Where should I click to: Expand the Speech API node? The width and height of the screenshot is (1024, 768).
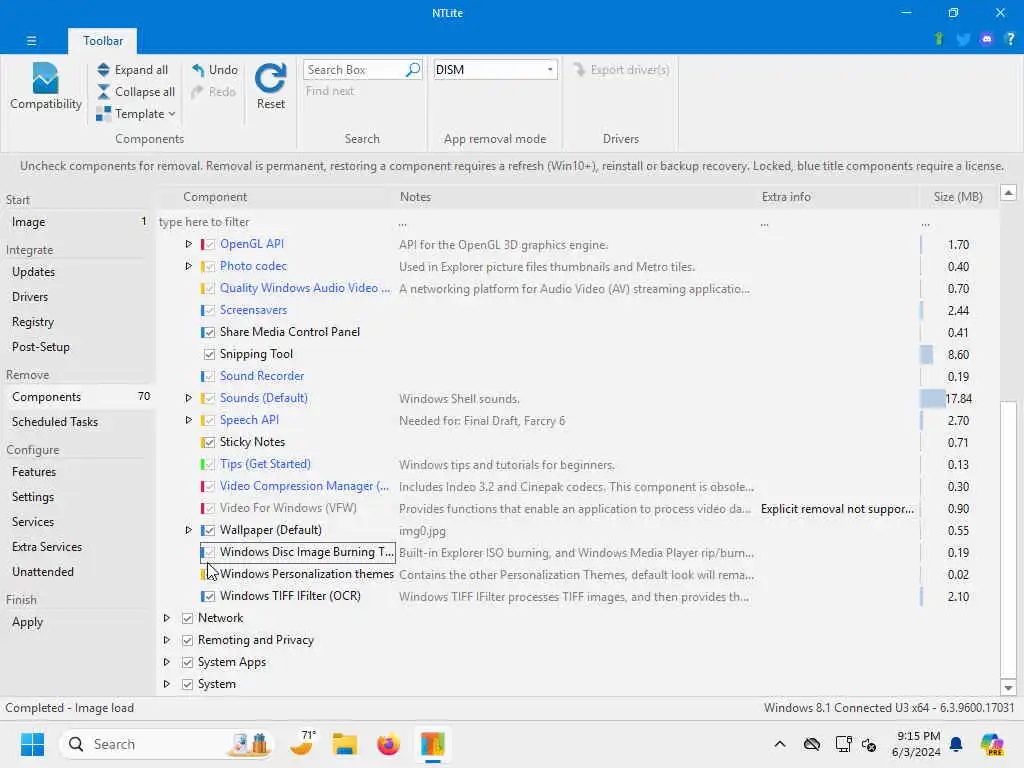pos(188,420)
